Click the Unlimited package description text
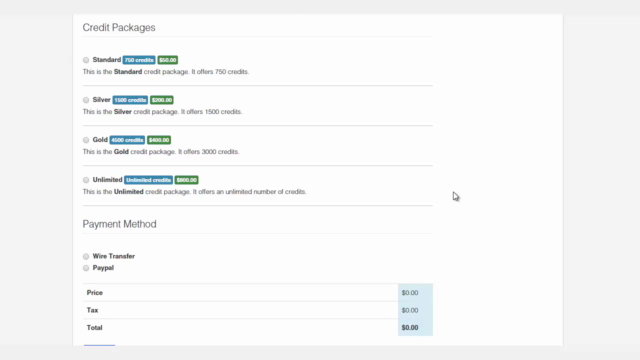Screen dimensions: 640x360 [194, 192]
